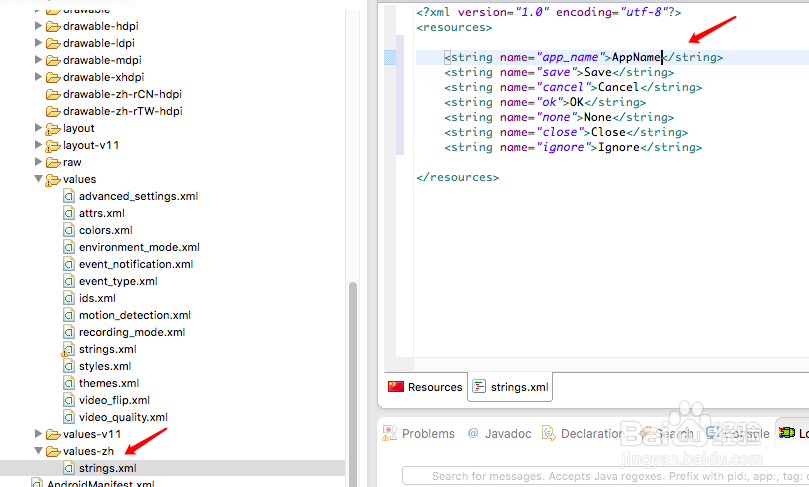Click the values-zh folder icon
This screenshot has width=809, height=487.
coord(53,451)
